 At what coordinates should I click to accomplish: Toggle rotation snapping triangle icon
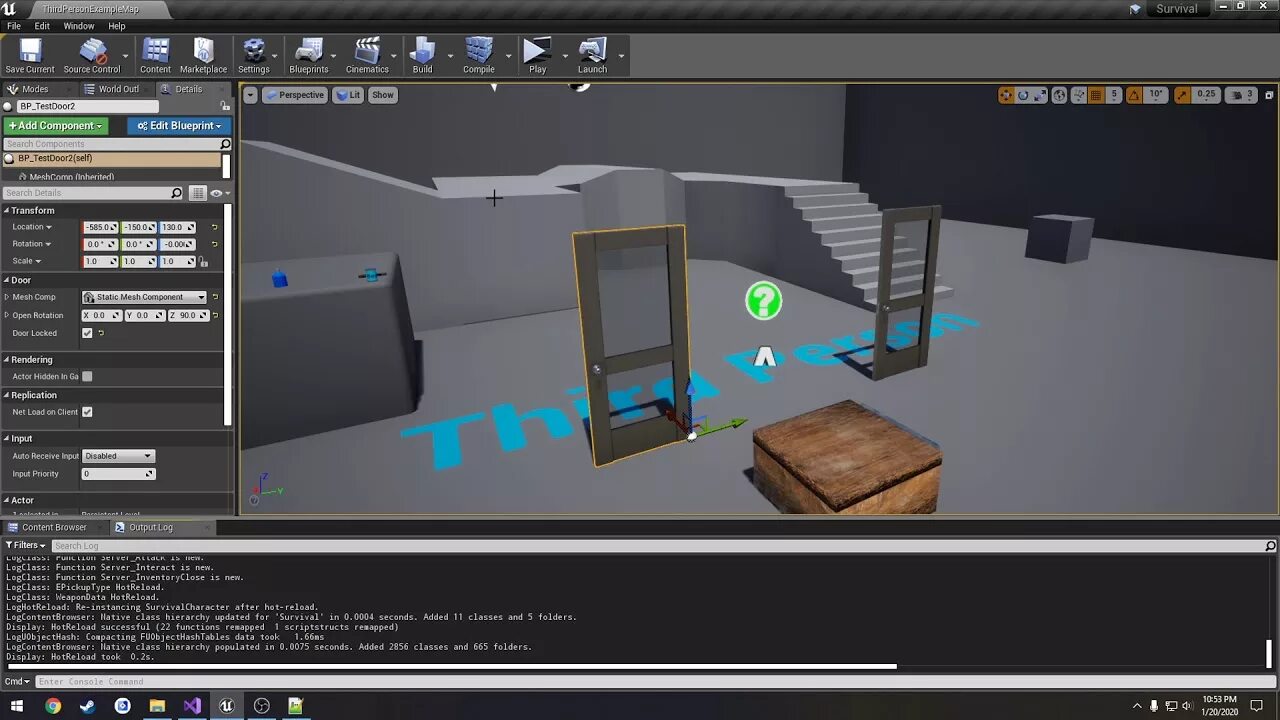1134,95
